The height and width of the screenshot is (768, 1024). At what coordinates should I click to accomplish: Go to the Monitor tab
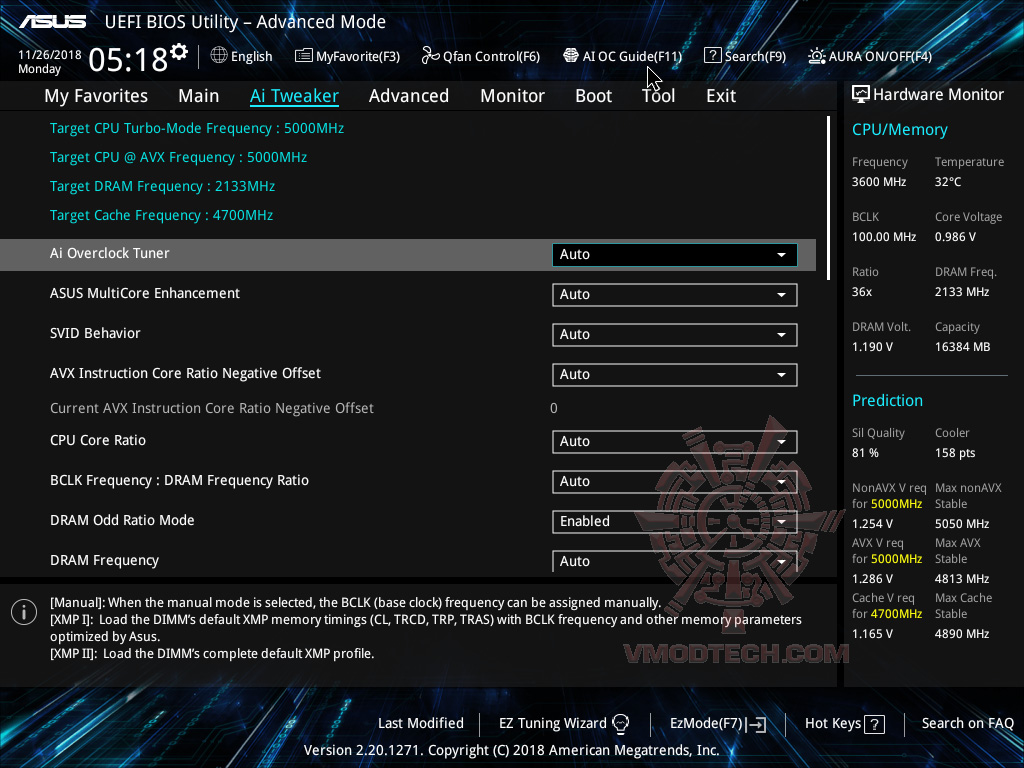pos(513,96)
